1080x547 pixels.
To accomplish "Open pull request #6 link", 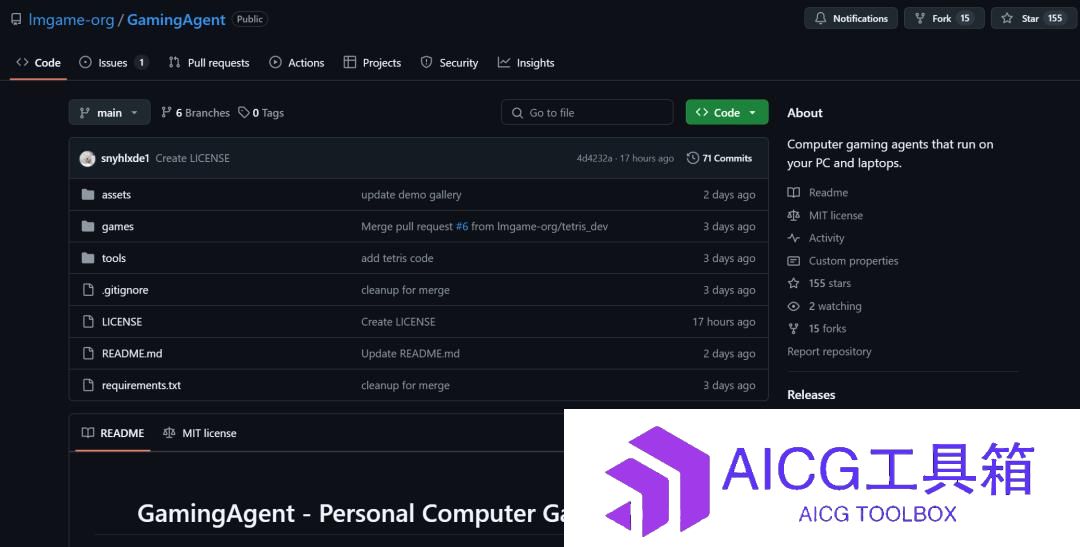I will (461, 227).
